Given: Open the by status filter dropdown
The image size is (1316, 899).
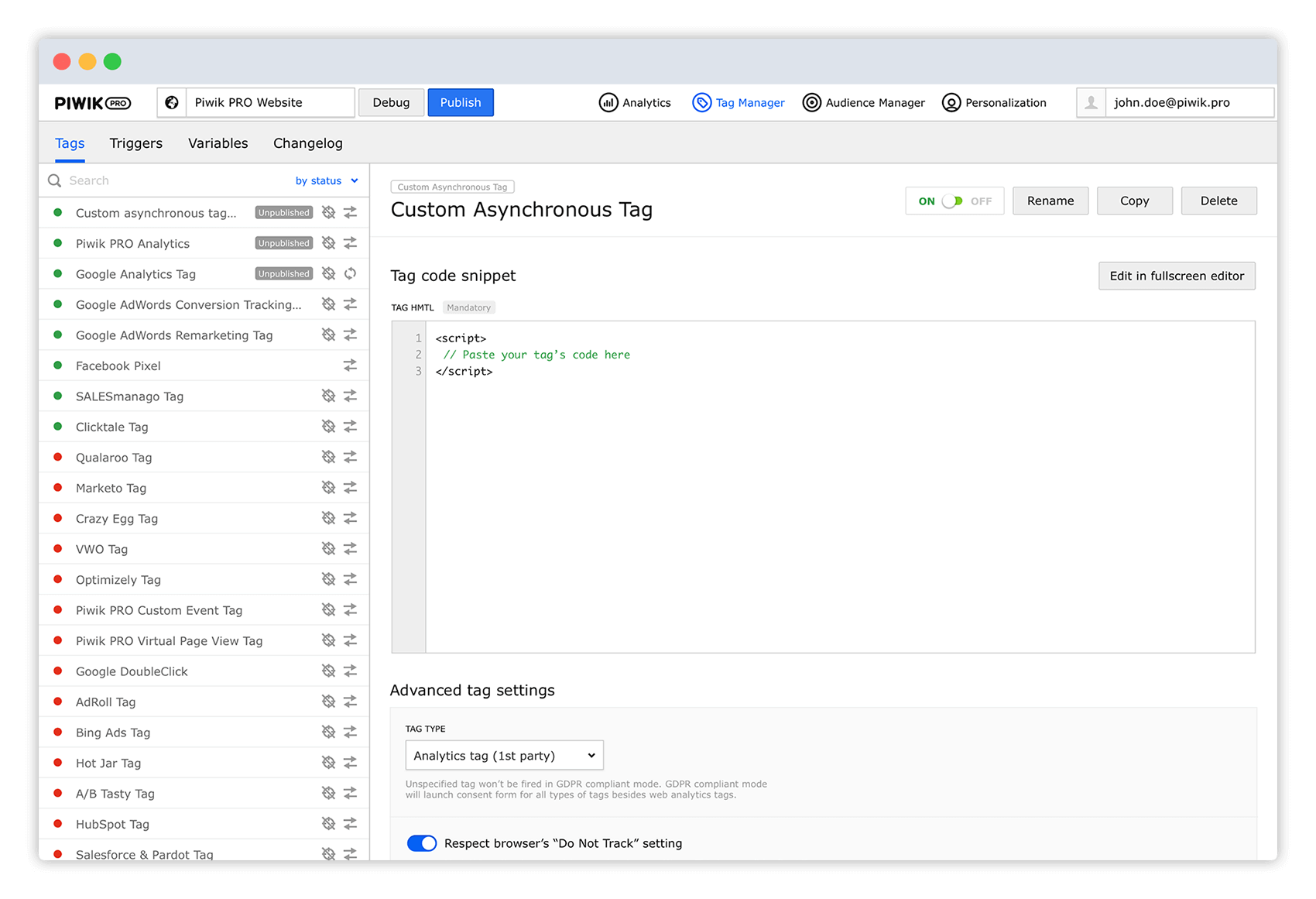Looking at the screenshot, I should [x=326, y=180].
